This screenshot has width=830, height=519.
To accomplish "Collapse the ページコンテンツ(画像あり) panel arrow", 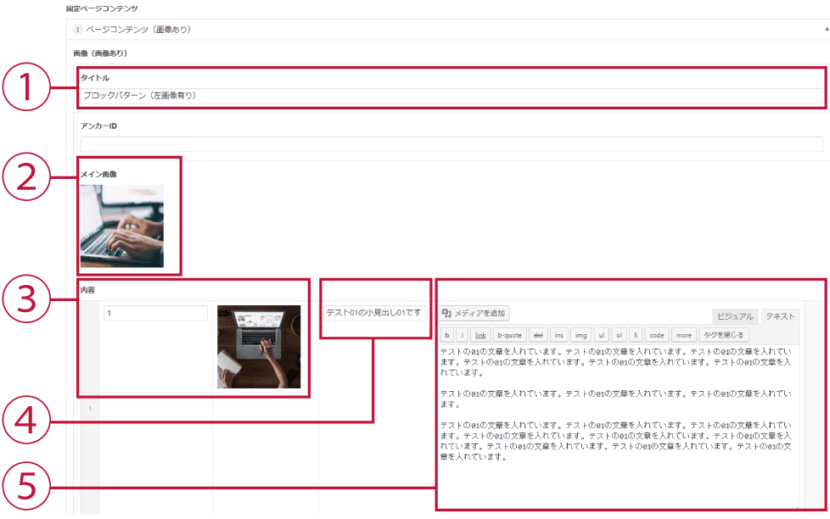I will click(824, 30).
